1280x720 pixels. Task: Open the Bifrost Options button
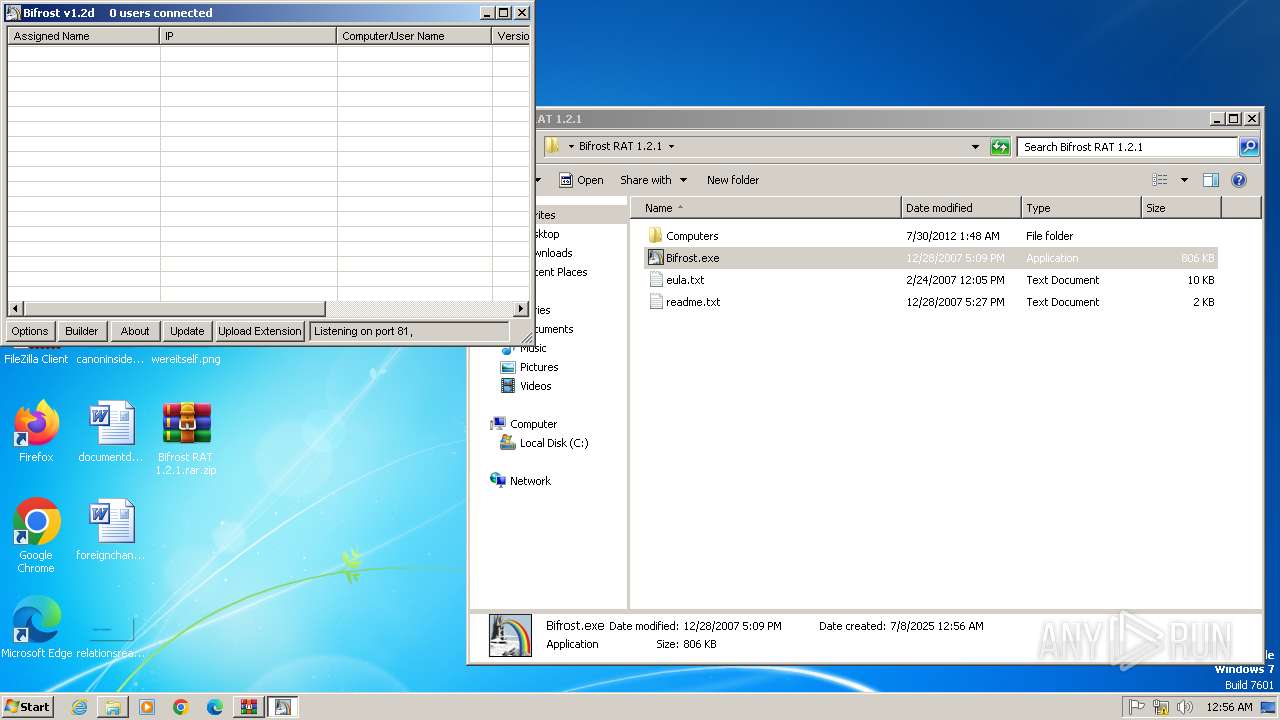click(x=30, y=331)
